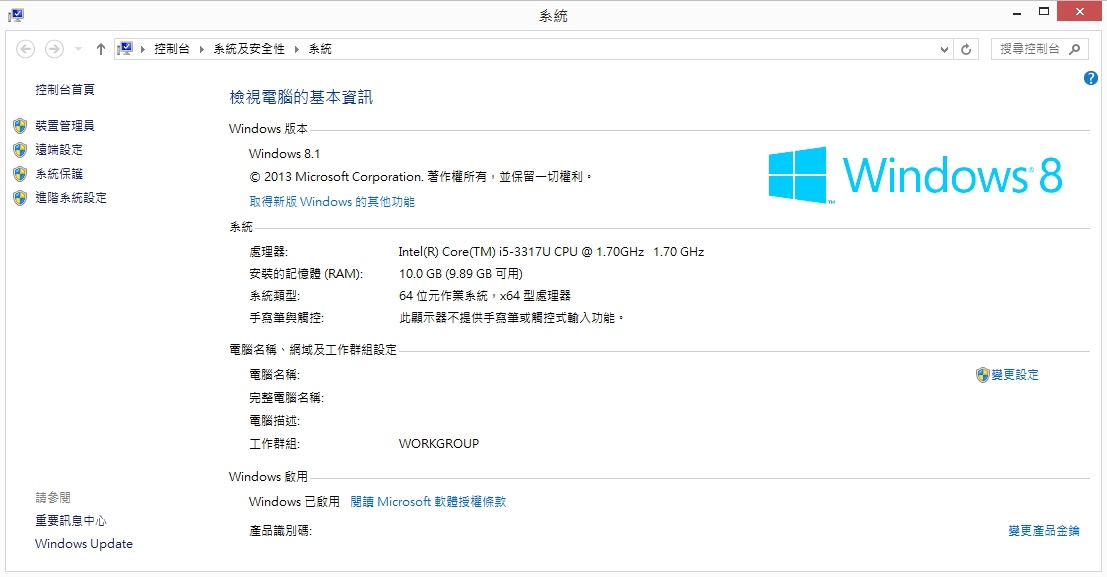The width and height of the screenshot is (1107, 577).
Task: Click 取得新版 Windows 的其他功能 link
Action: pos(332,202)
